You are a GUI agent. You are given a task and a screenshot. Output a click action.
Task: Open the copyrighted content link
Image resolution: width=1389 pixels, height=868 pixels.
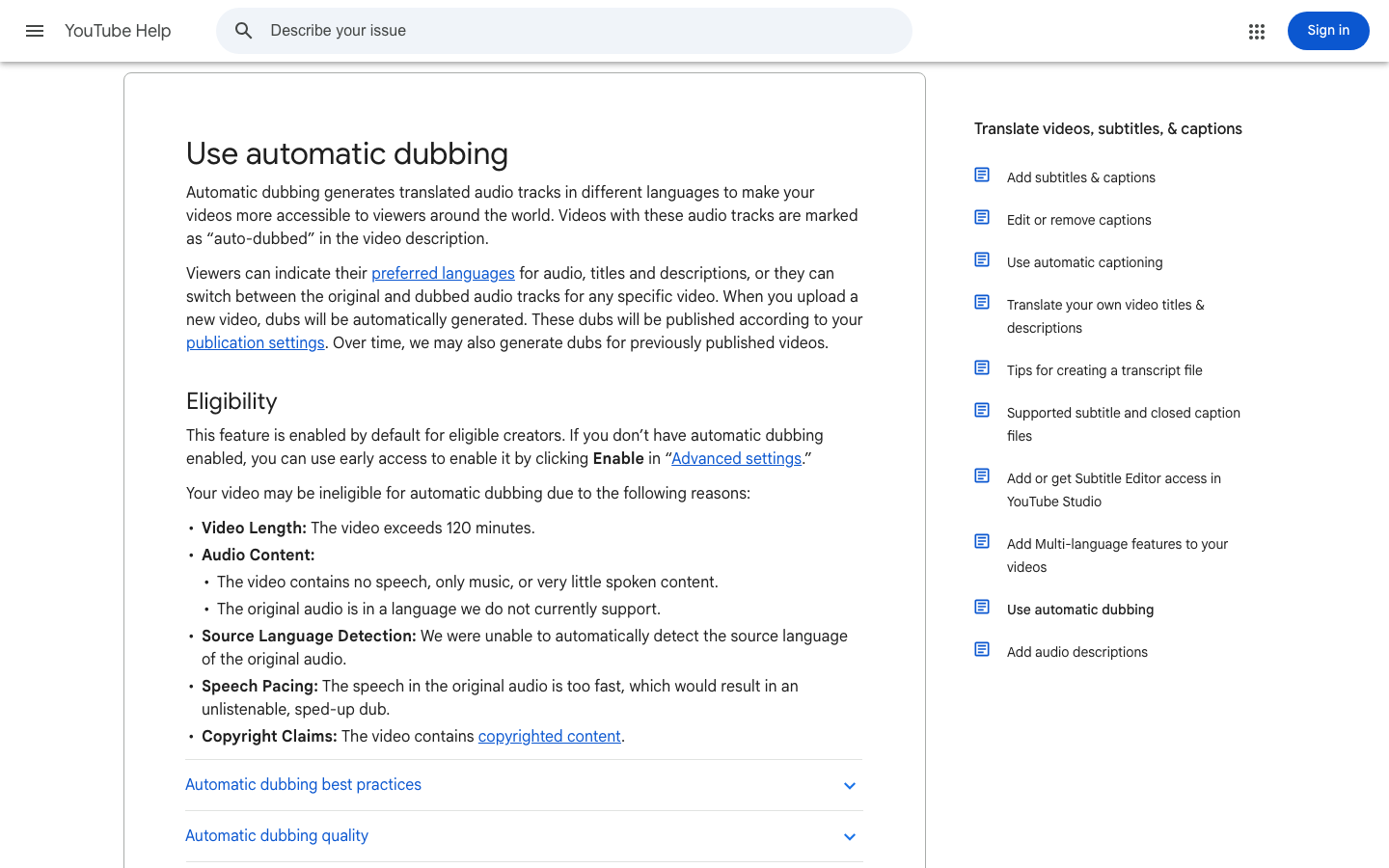(550, 737)
